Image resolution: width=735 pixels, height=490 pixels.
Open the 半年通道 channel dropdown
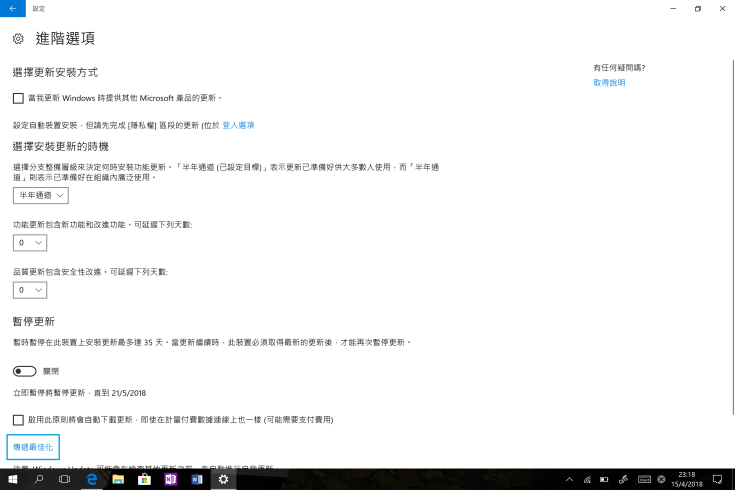41,196
